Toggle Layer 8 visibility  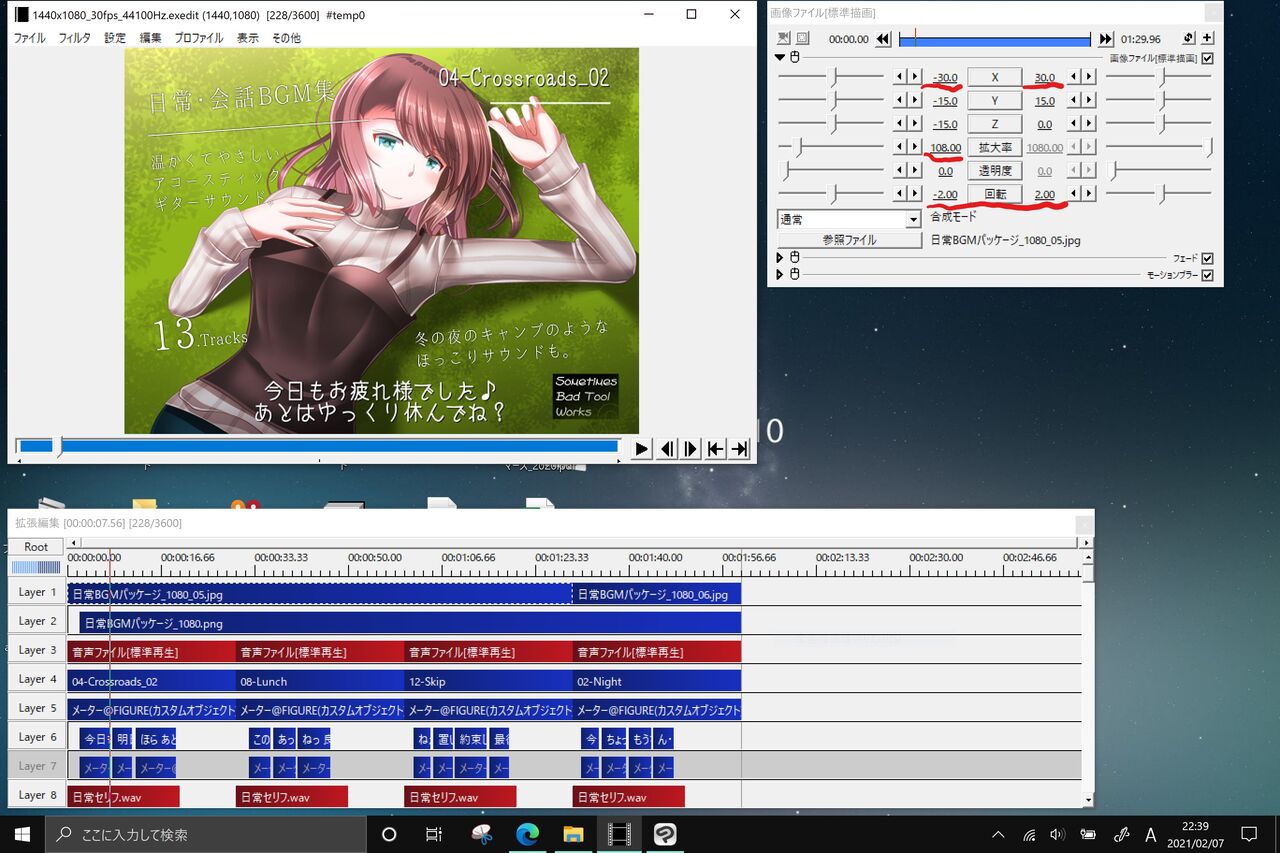tap(36, 795)
